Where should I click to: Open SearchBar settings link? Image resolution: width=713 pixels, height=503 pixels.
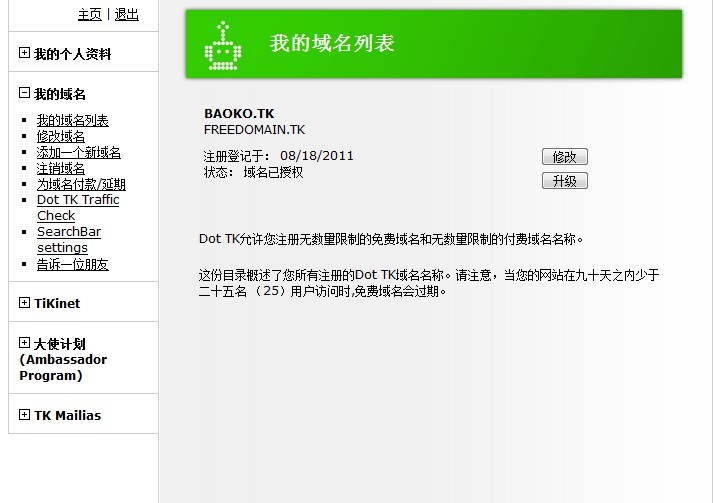click(x=69, y=240)
